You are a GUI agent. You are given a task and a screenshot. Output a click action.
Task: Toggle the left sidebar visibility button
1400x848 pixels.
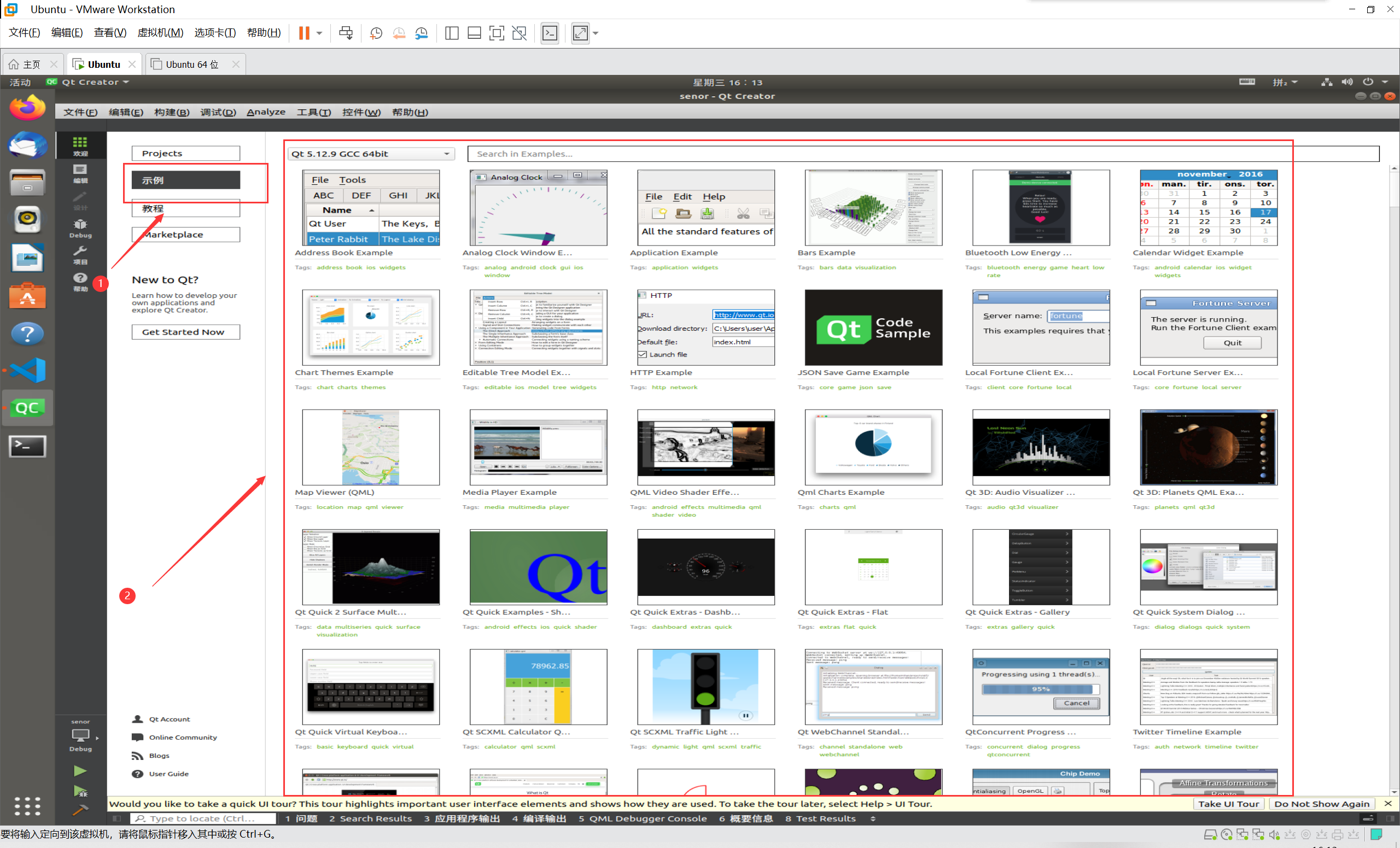click(117, 818)
